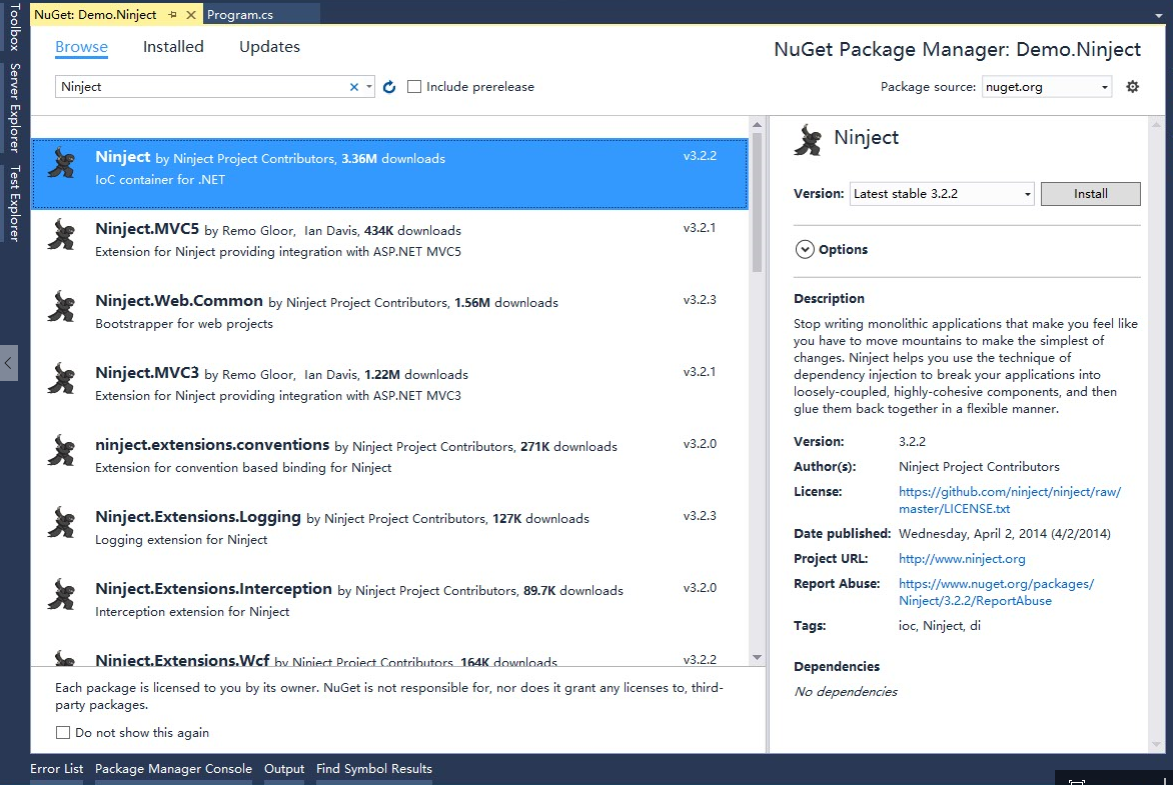Open the document tabs overflow arrow
The width and height of the screenshot is (1173, 785).
coord(1158,15)
